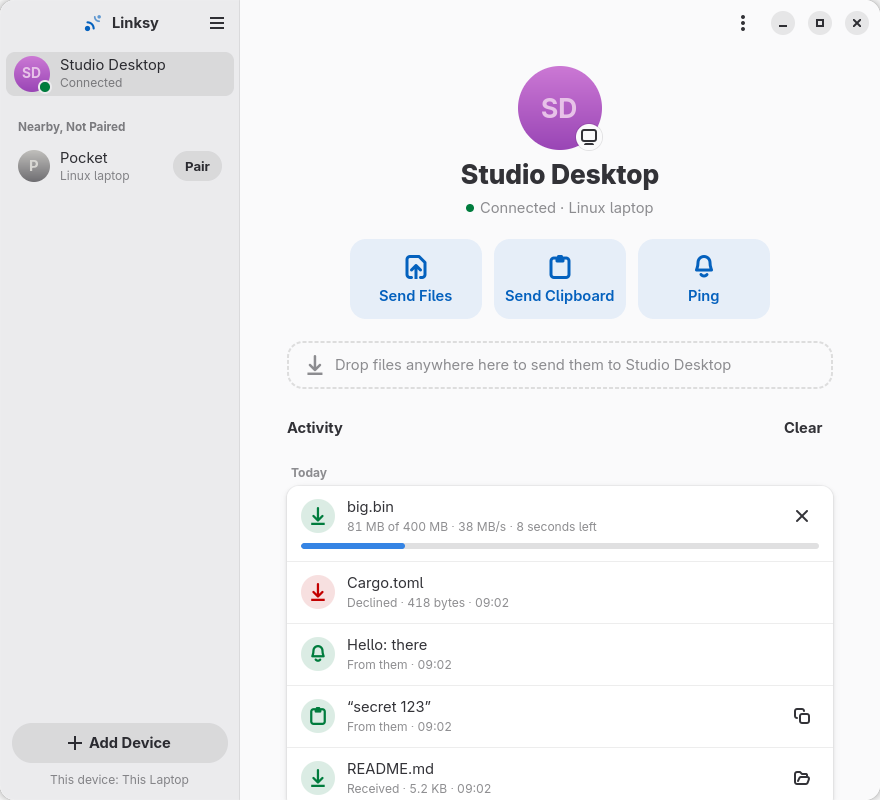Click the SD avatar in the sidebar
The height and width of the screenshot is (800, 880).
point(32,74)
